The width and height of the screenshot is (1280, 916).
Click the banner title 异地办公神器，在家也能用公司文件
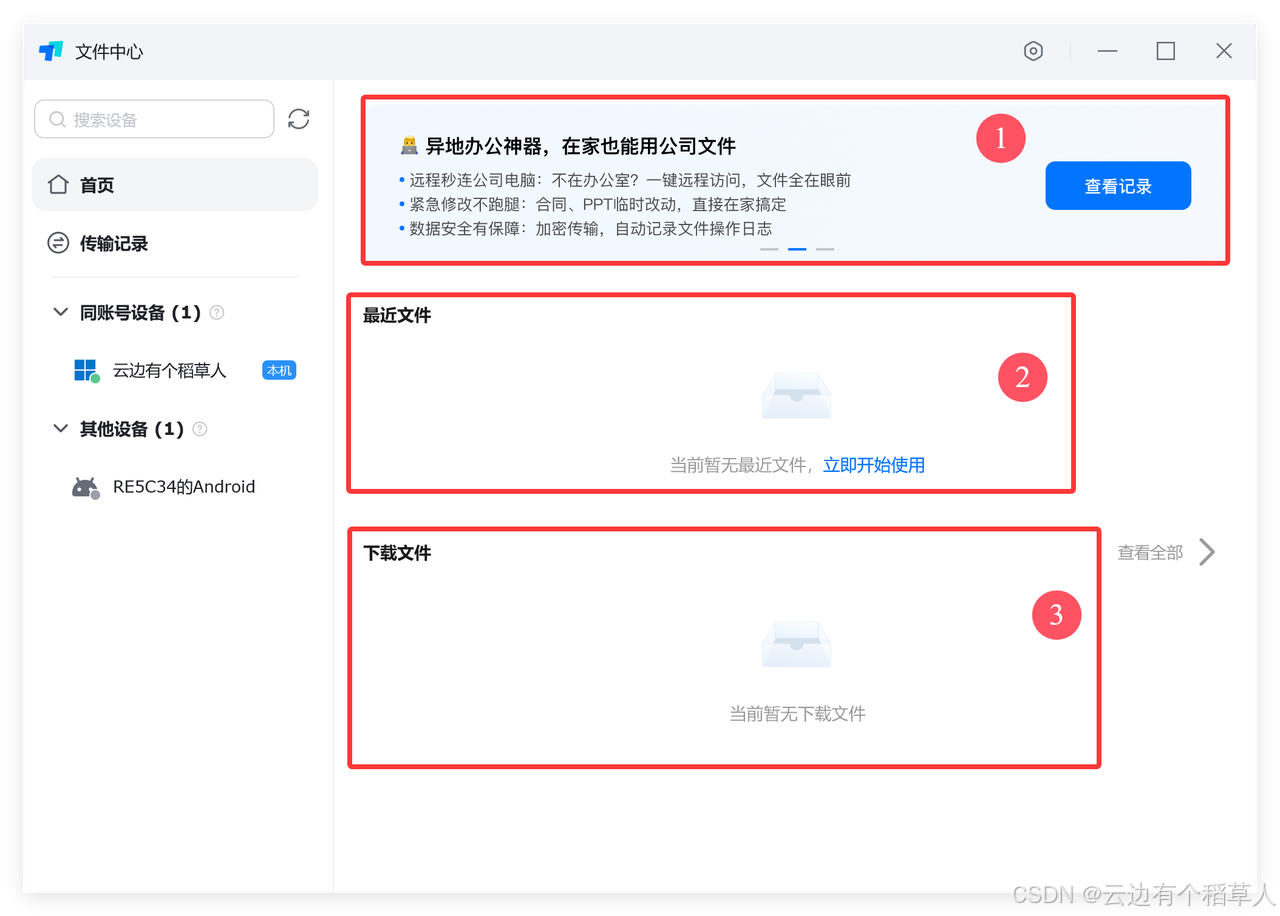coord(581,146)
